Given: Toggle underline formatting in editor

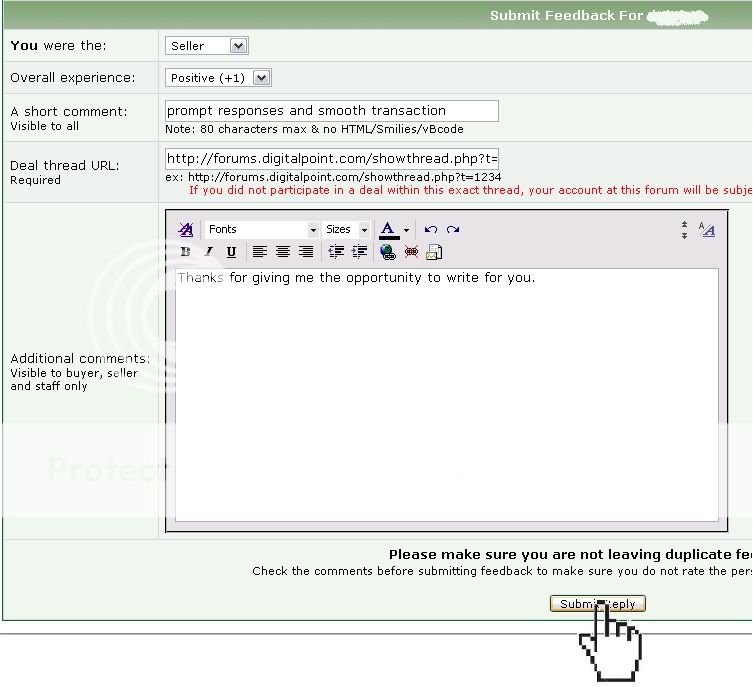Looking at the screenshot, I should click(x=231, y=252).
